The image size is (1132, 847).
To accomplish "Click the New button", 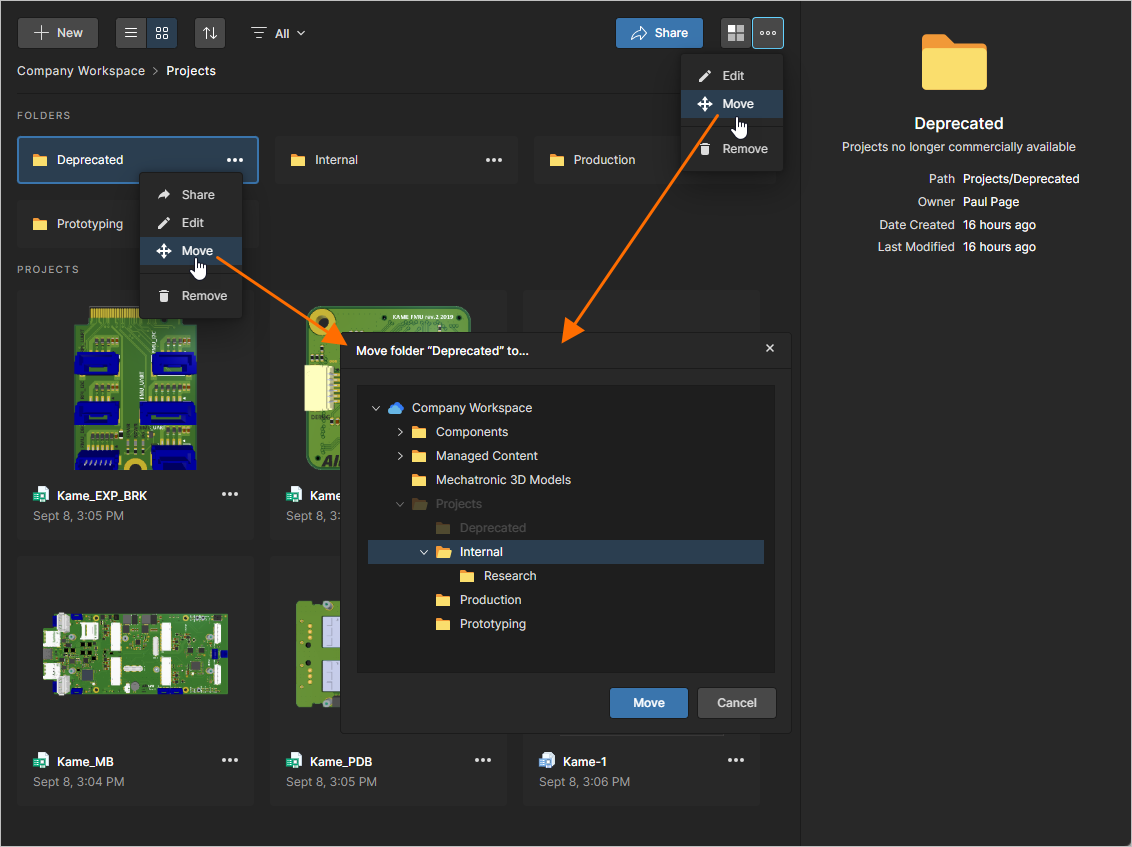I will (58, 33).
